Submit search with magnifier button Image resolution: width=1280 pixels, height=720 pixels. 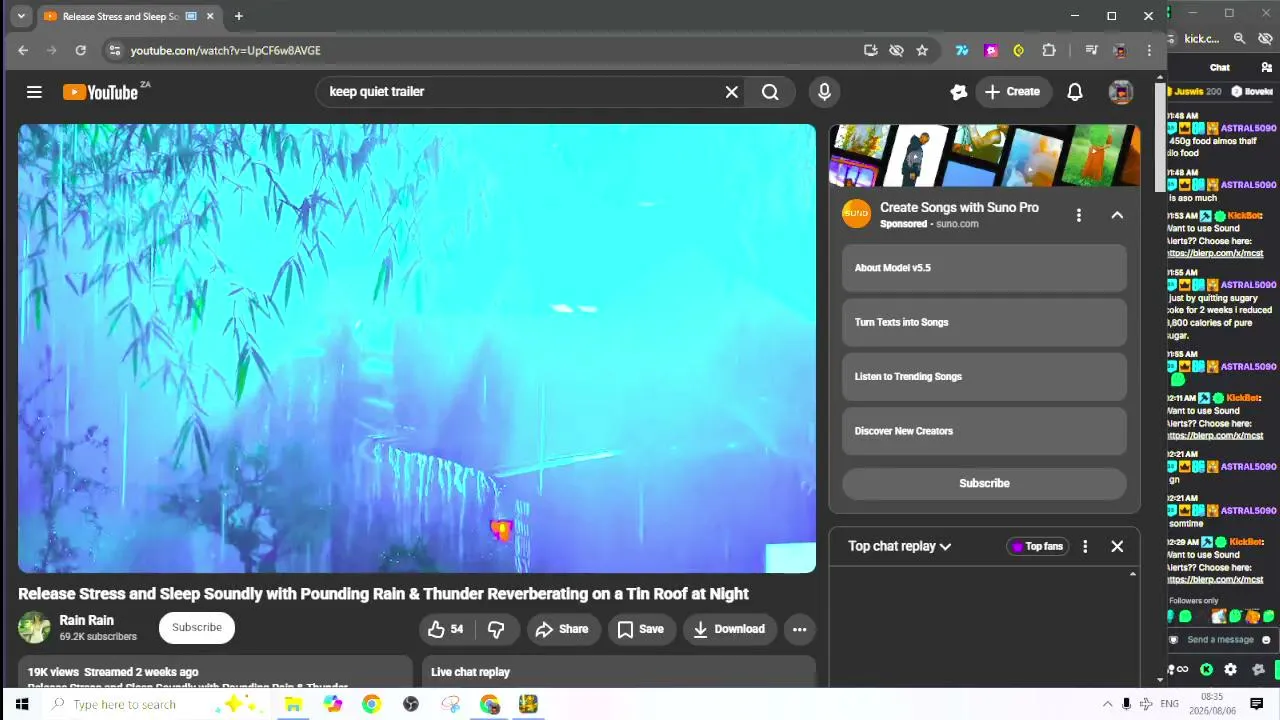pyautogui.click(x=770, y=92)
